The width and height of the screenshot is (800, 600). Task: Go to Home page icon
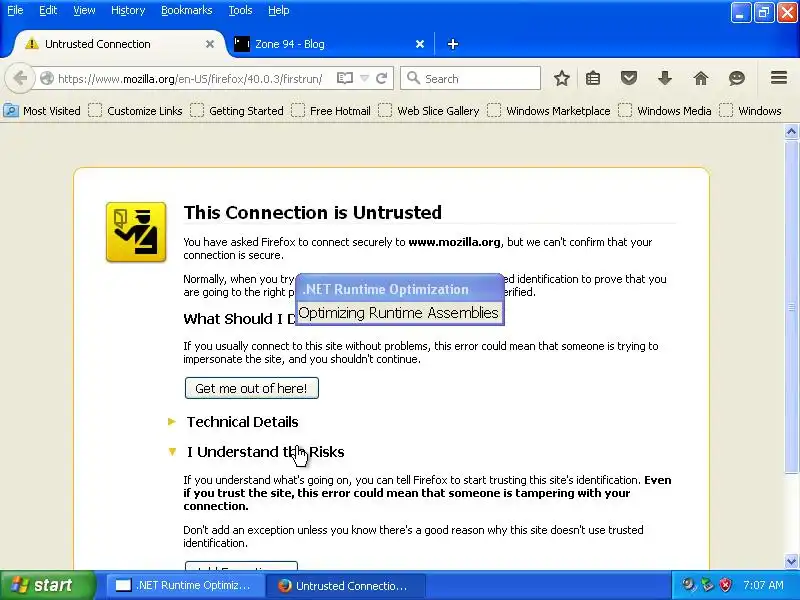click(x=701, y=78)
